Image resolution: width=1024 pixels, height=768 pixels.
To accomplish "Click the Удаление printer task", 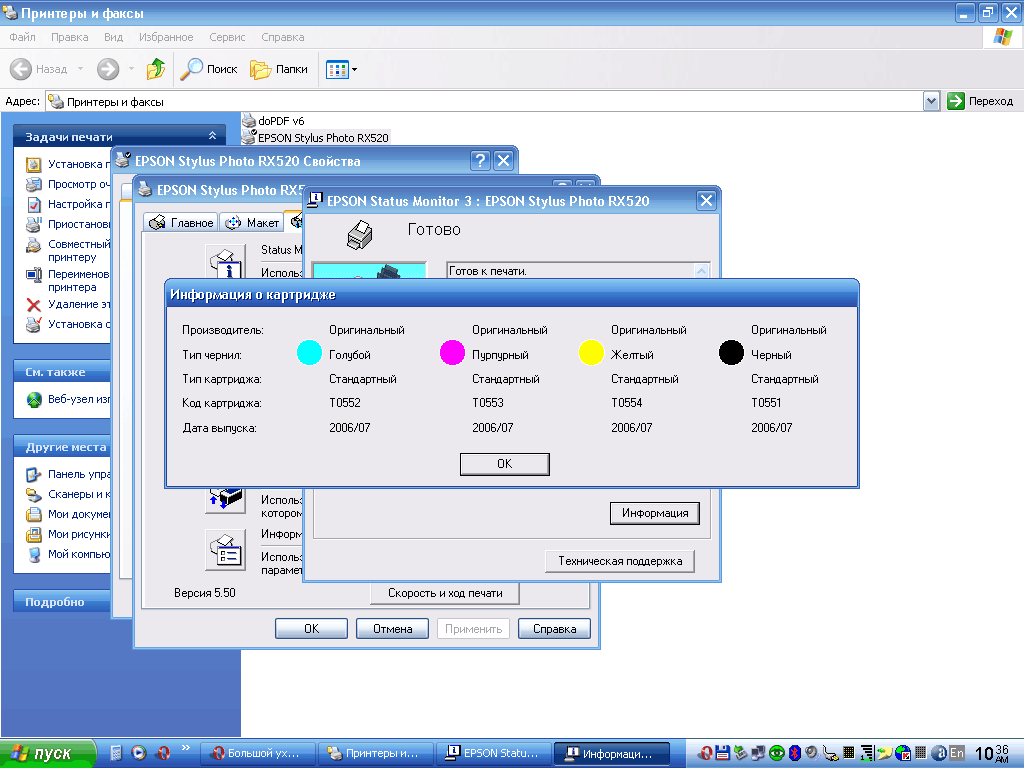I will pyautogui.click(x=68, y=304).
